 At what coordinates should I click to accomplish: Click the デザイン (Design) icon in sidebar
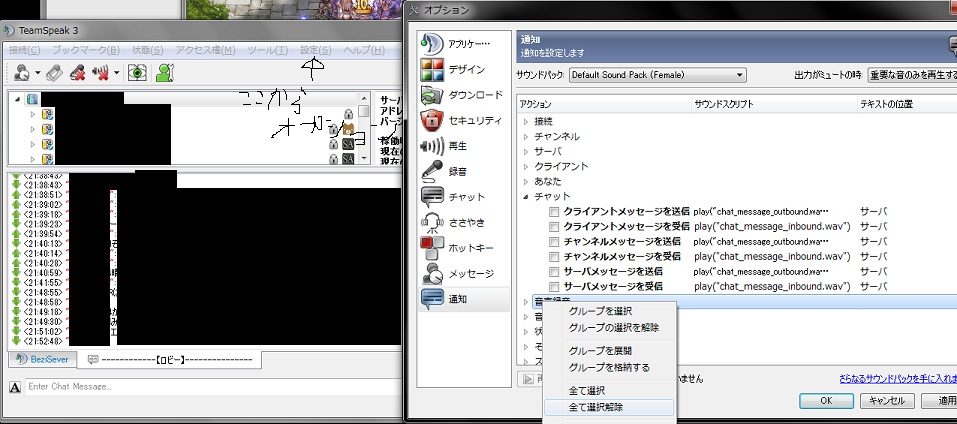[x=432, y=70]
